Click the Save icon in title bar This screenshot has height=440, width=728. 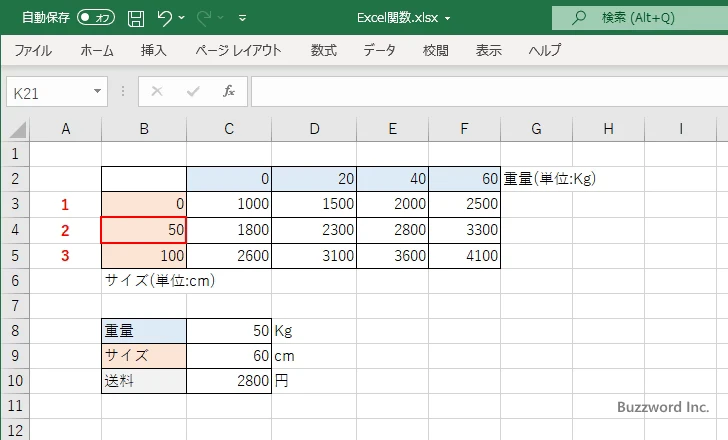[136, 18]
